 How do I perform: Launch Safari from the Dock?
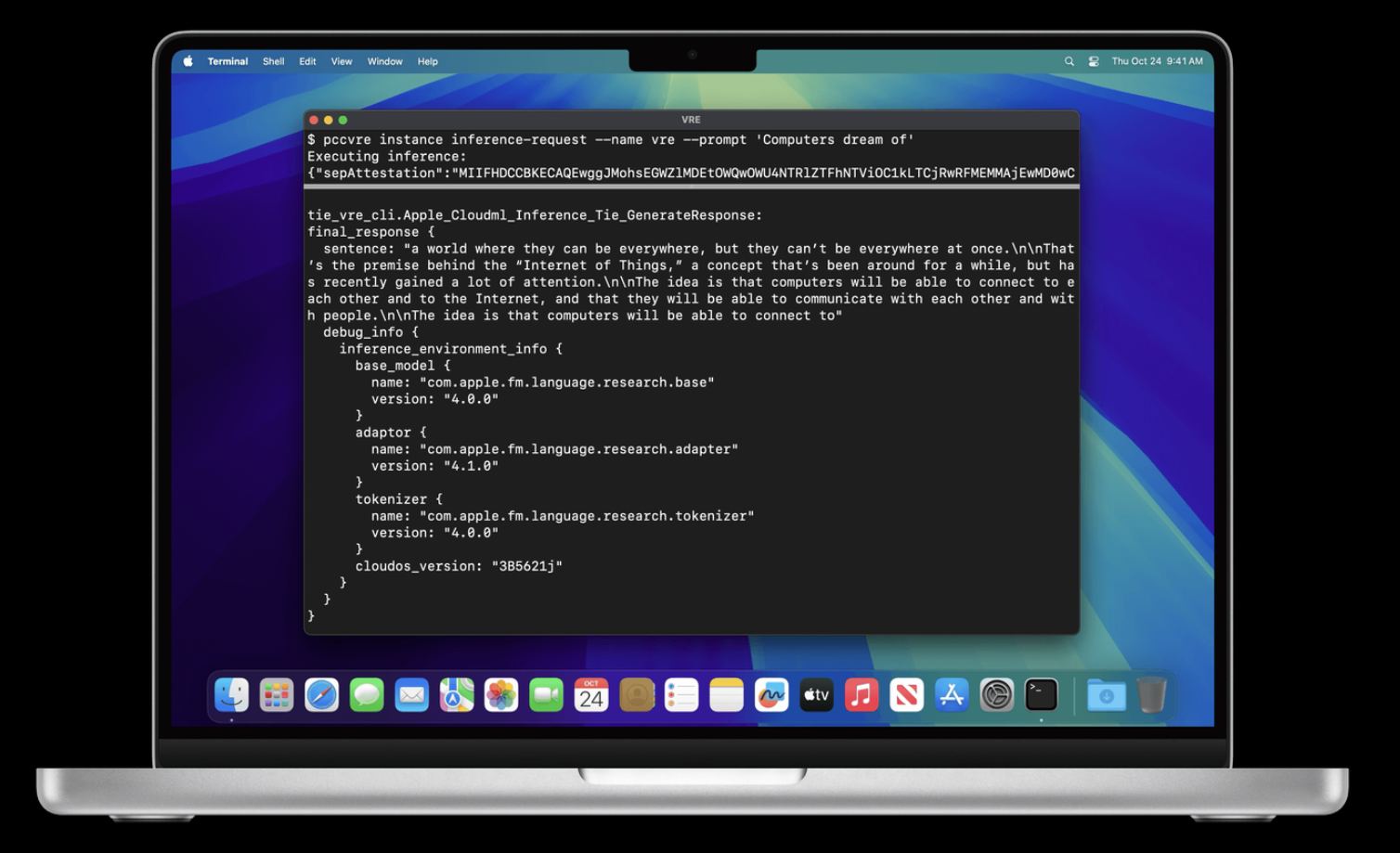pyautogui.click(x=322, y=694)
